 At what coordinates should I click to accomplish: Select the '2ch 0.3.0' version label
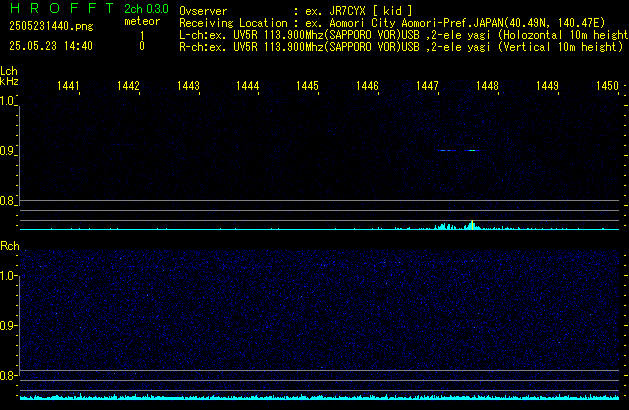pyautogui.click(x=146, y=9)
